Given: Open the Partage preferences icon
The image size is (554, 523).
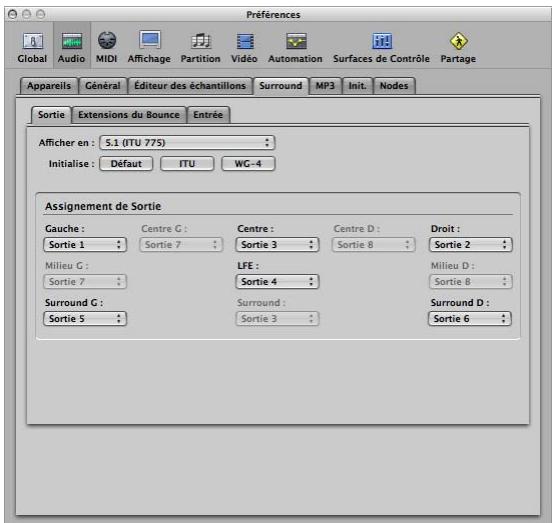Looking at the screenshot, I should (x=458, y=48).
